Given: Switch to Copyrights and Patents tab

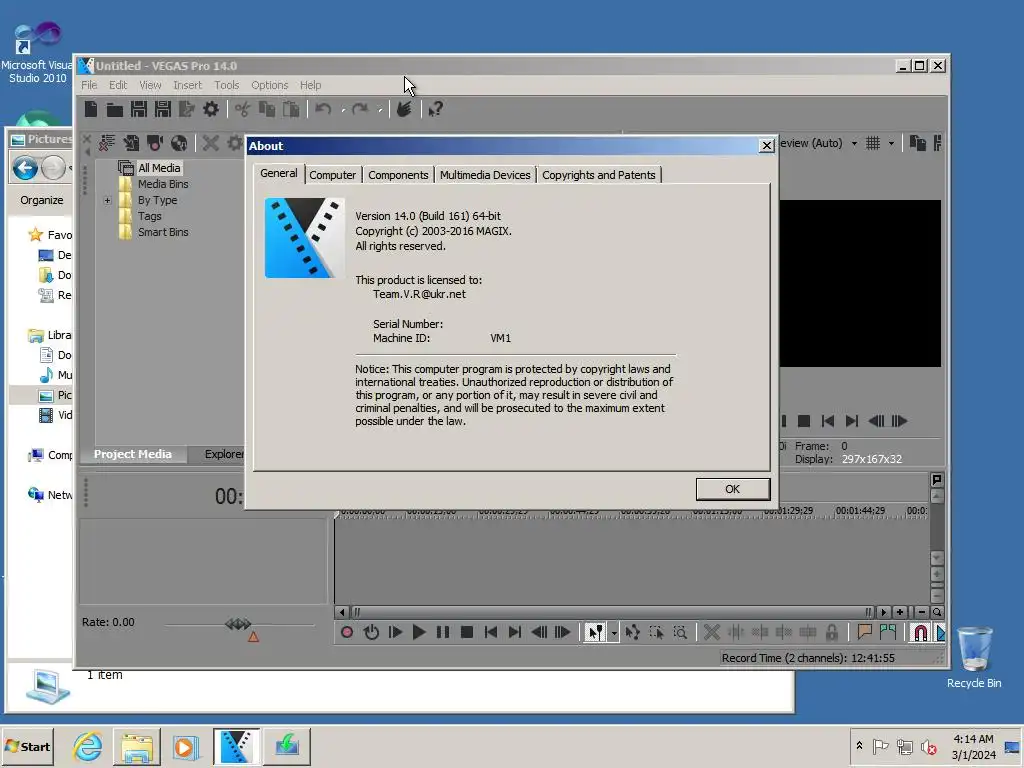Looking at the screenshot, I should (598, 175).
